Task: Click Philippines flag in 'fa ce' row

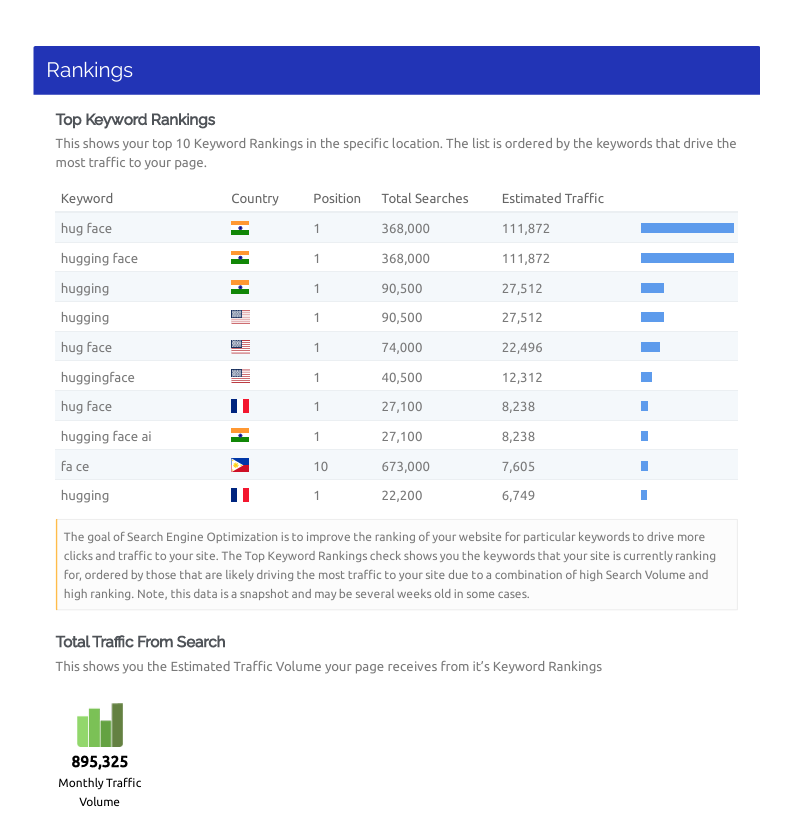Action: [x=240, y=466]
